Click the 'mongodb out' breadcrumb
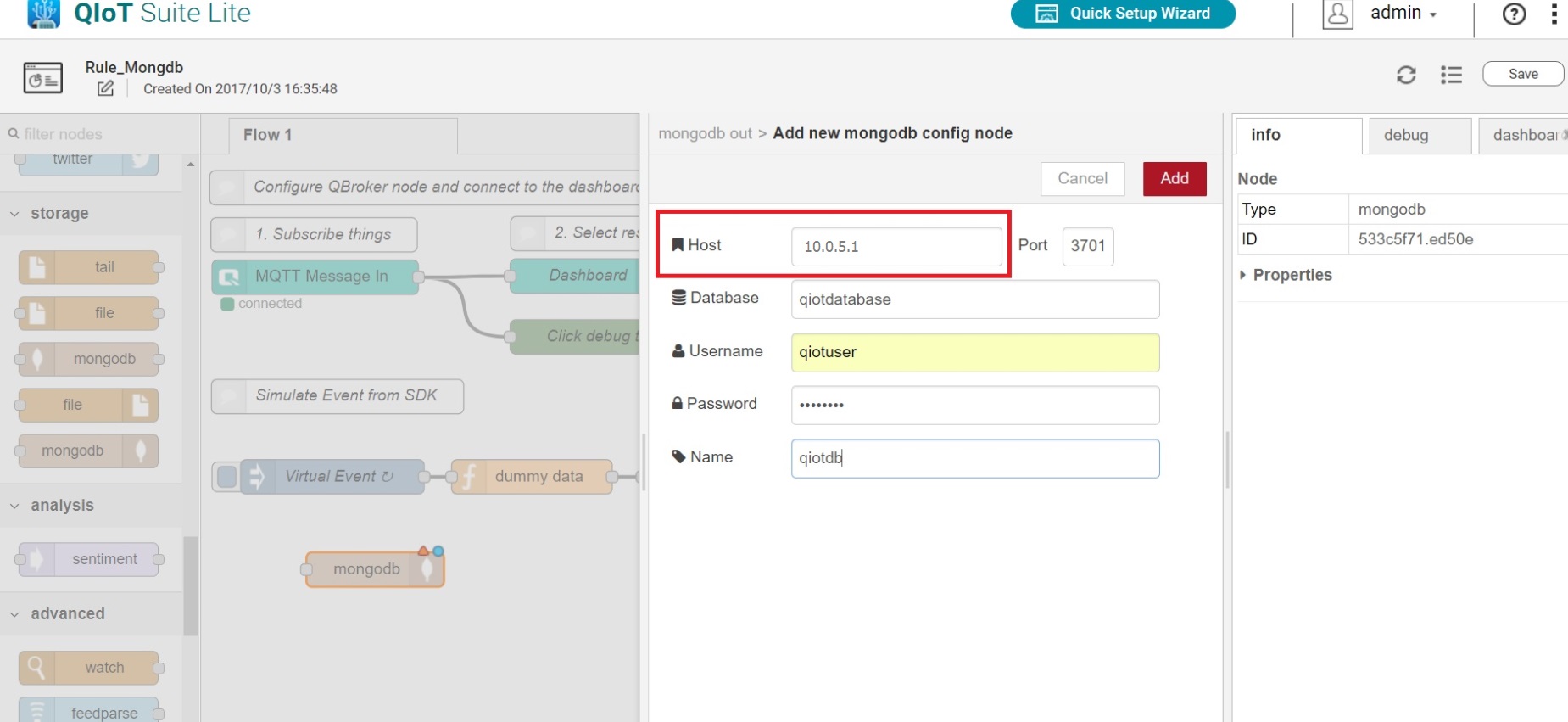The height and width of the screenshot is (722, 1568). pyautogui.click(x=705, y=134)
